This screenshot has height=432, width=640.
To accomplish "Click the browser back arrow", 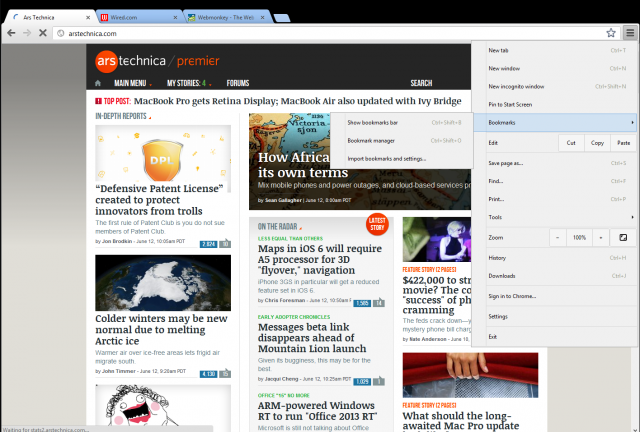I will tap(11, 33).
